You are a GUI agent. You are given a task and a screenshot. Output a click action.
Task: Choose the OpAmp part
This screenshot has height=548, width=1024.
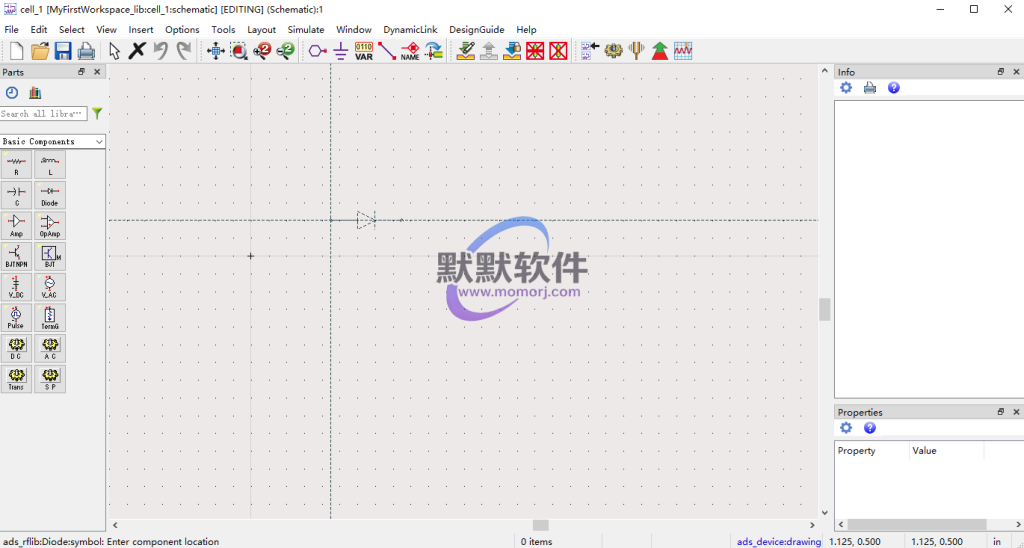[50, 225]
